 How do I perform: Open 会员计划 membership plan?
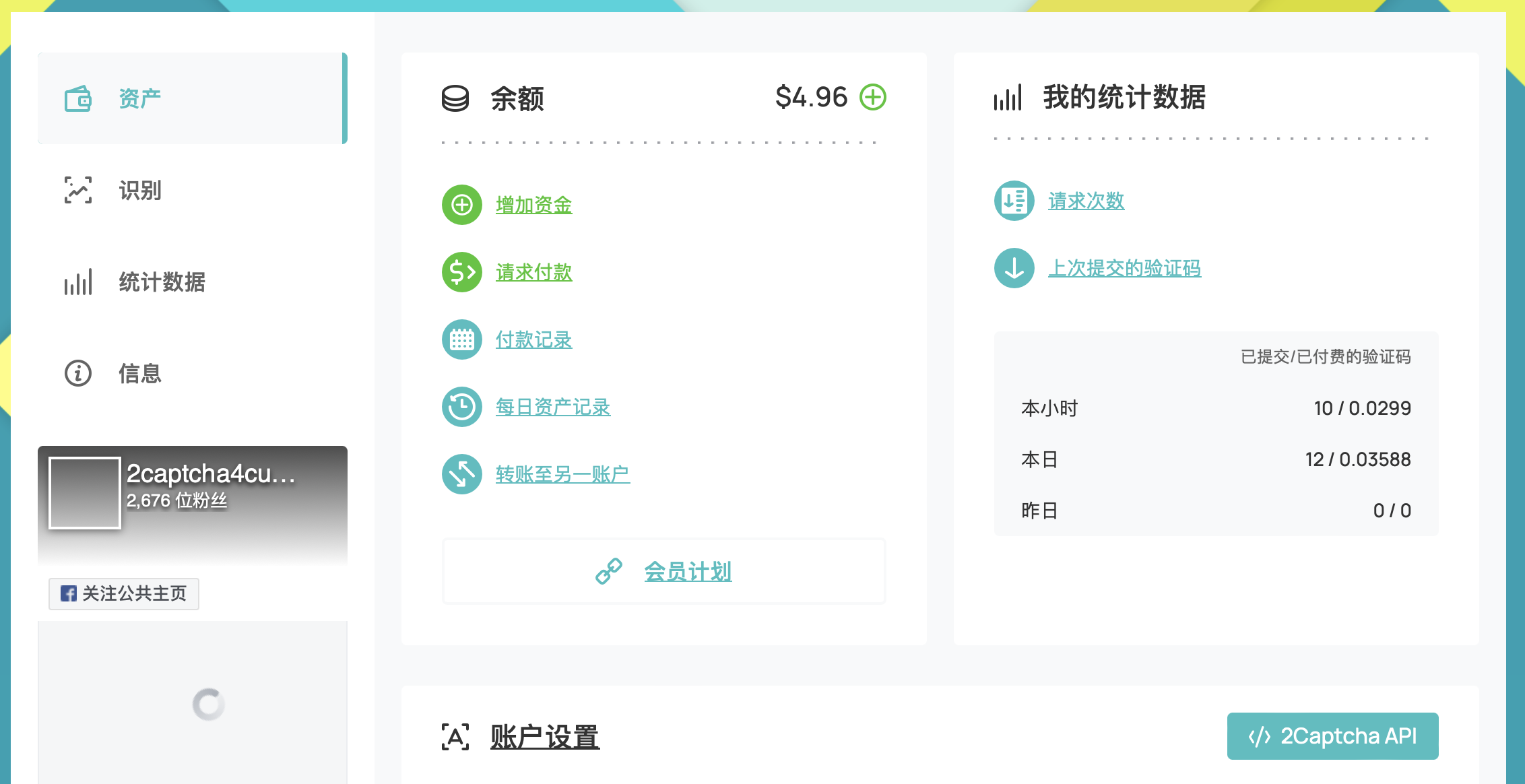[x=688, y=571]
